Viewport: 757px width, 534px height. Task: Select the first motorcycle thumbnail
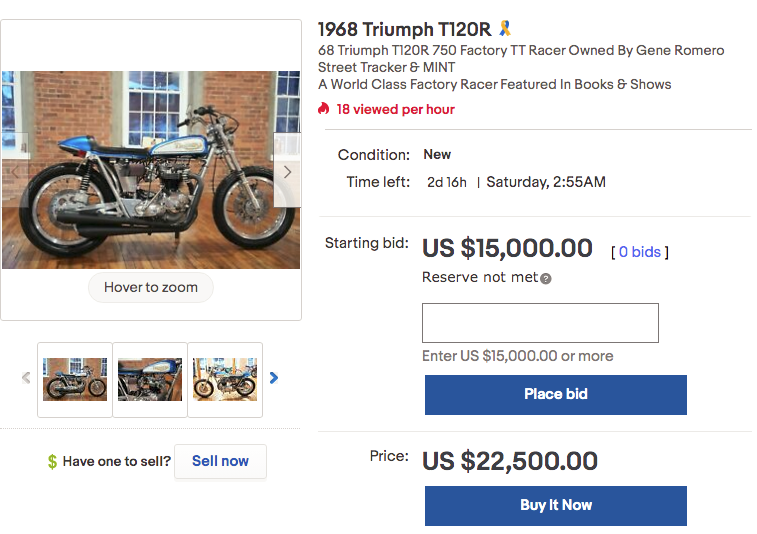pos(75,379)
